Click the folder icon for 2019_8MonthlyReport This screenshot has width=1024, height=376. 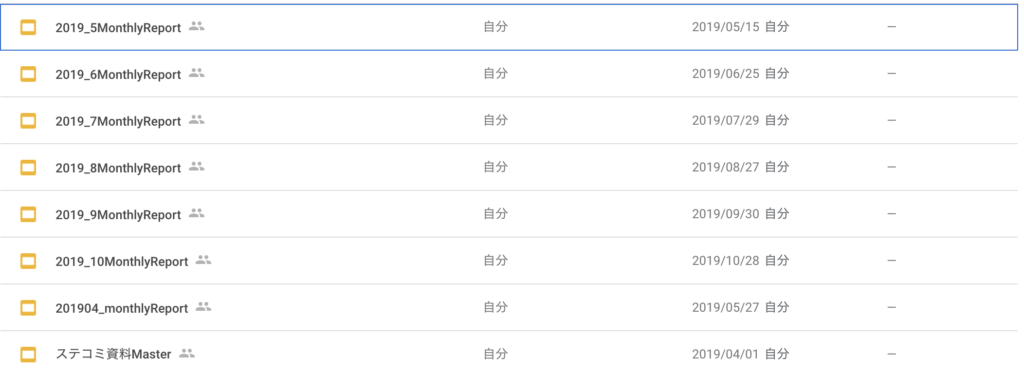coord(28,168)
